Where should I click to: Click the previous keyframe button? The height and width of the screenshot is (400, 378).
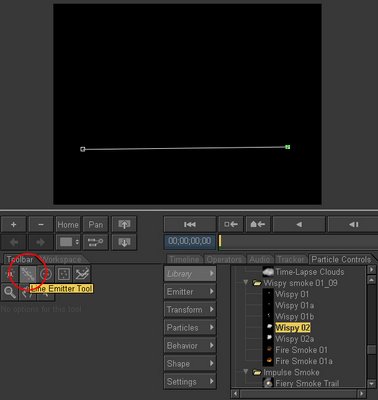[x=258, y=225]
